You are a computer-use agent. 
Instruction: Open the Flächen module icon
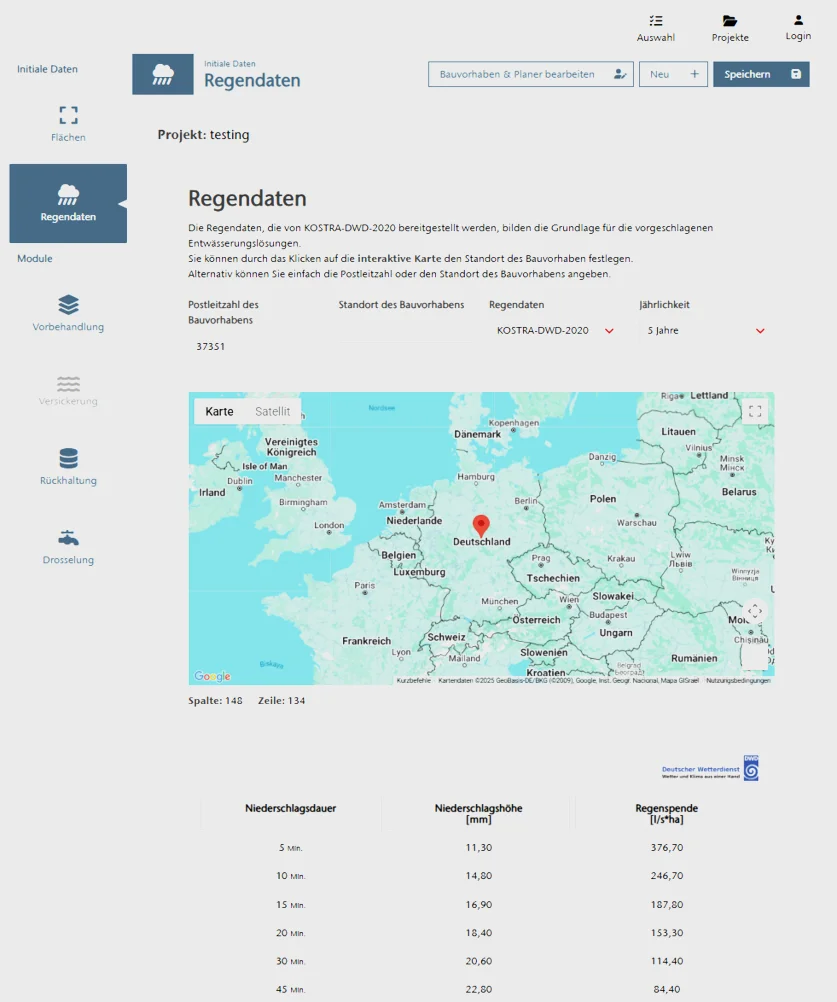tap(68, 116)
